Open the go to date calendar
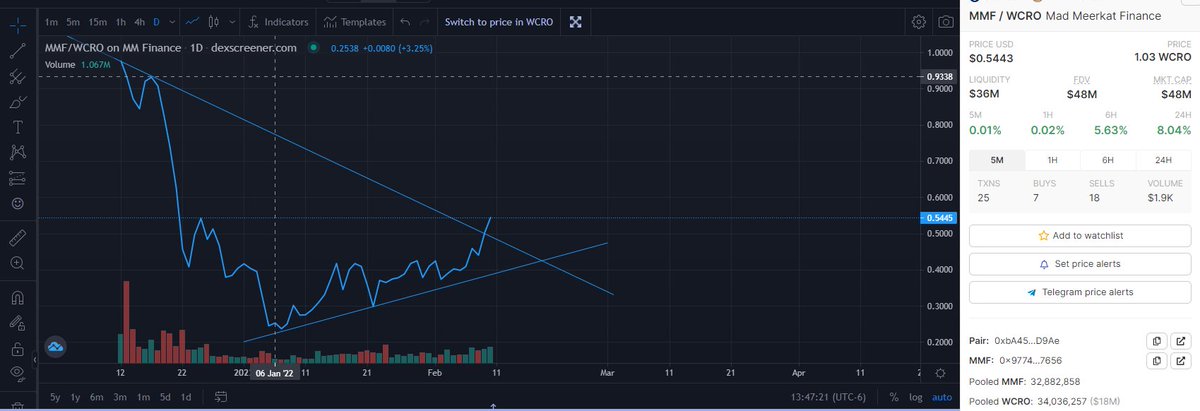The height and width of the screenshot is (411, 1200). (x=221, y=397)
